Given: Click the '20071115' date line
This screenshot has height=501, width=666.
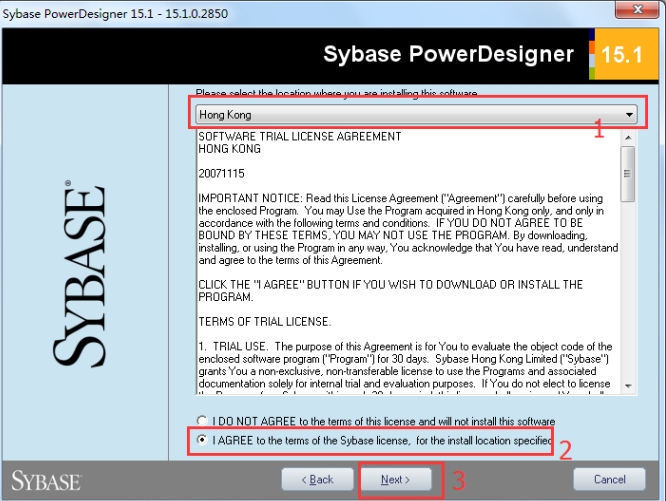Looking at the screenshot, I should [x=221, y=174].
